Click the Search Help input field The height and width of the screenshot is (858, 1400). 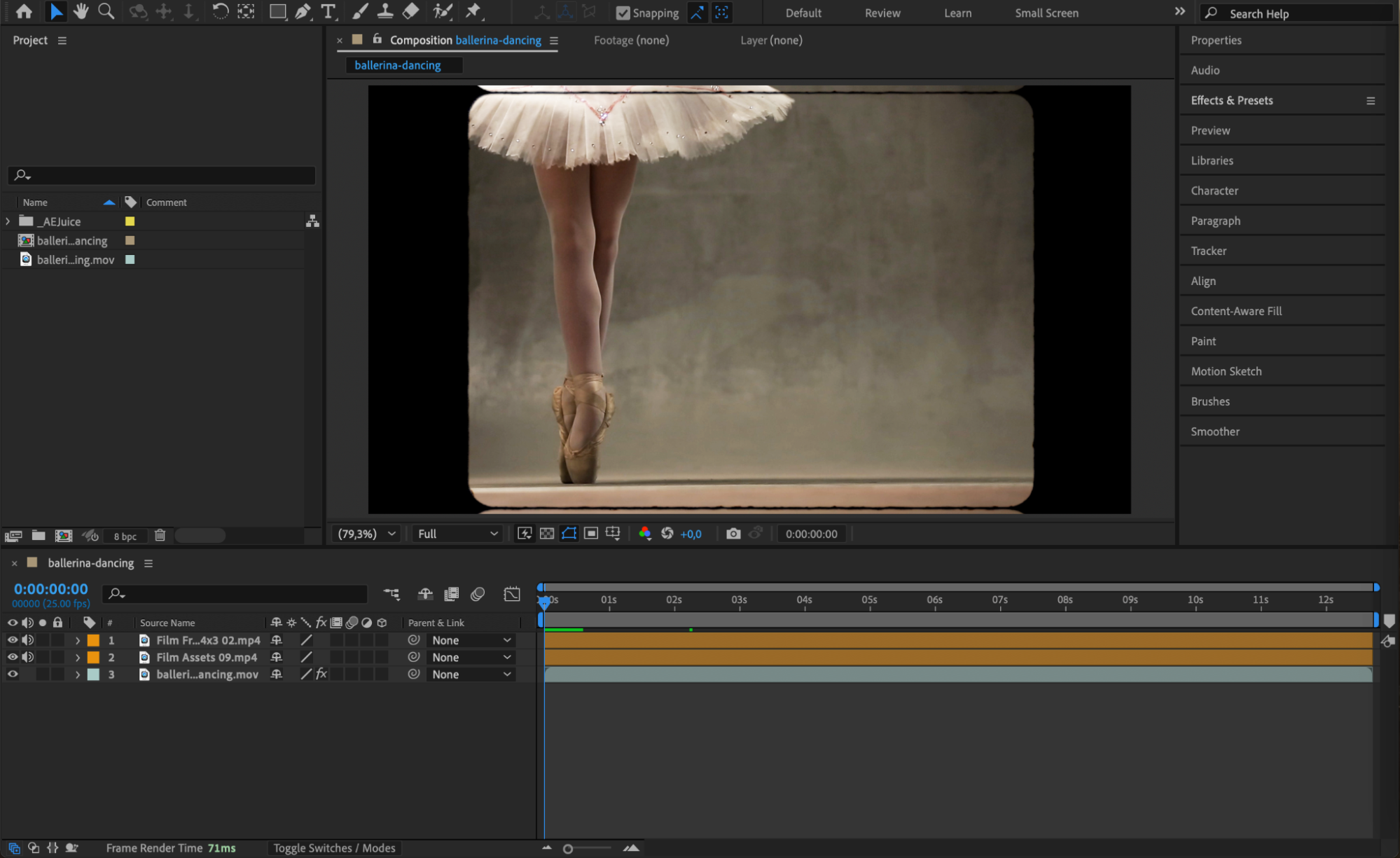point(1303,13)
